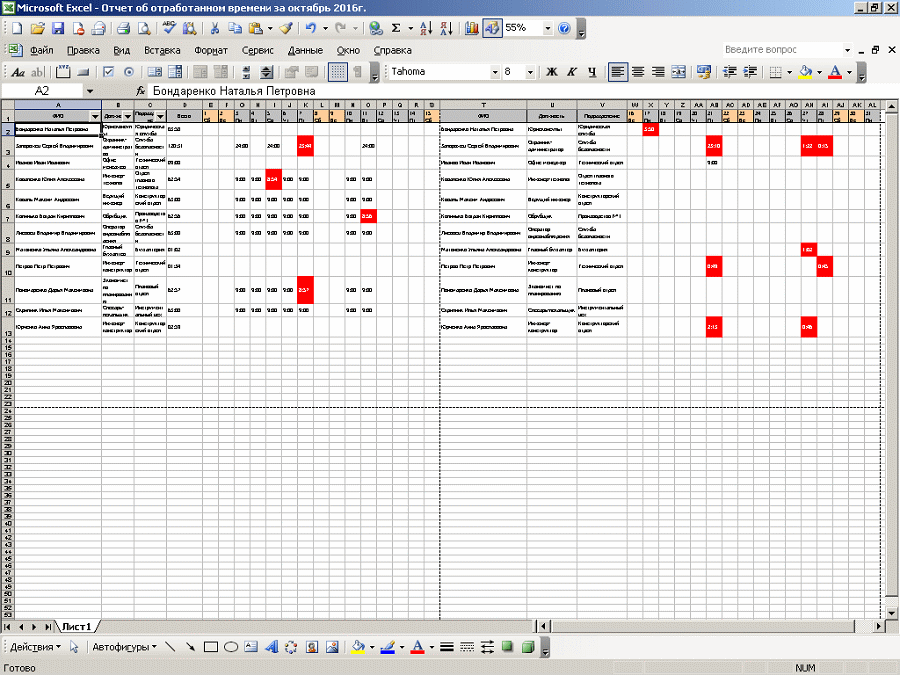Screen dimensions: 900x675
Task: Create a new blank workbook
Action: click(x=17, y=28)
